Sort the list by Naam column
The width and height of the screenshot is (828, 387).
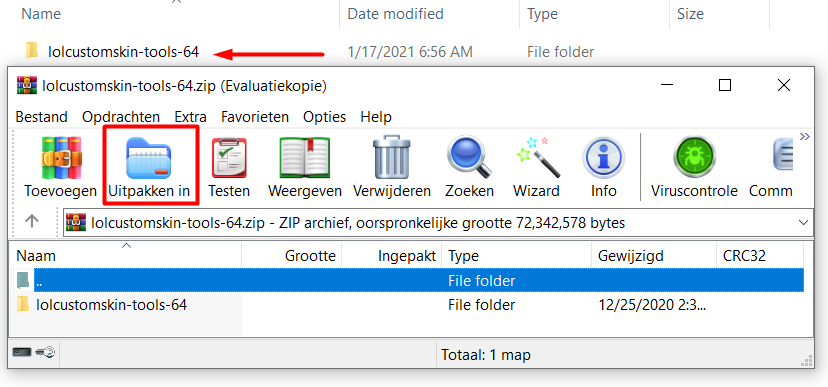126,256
